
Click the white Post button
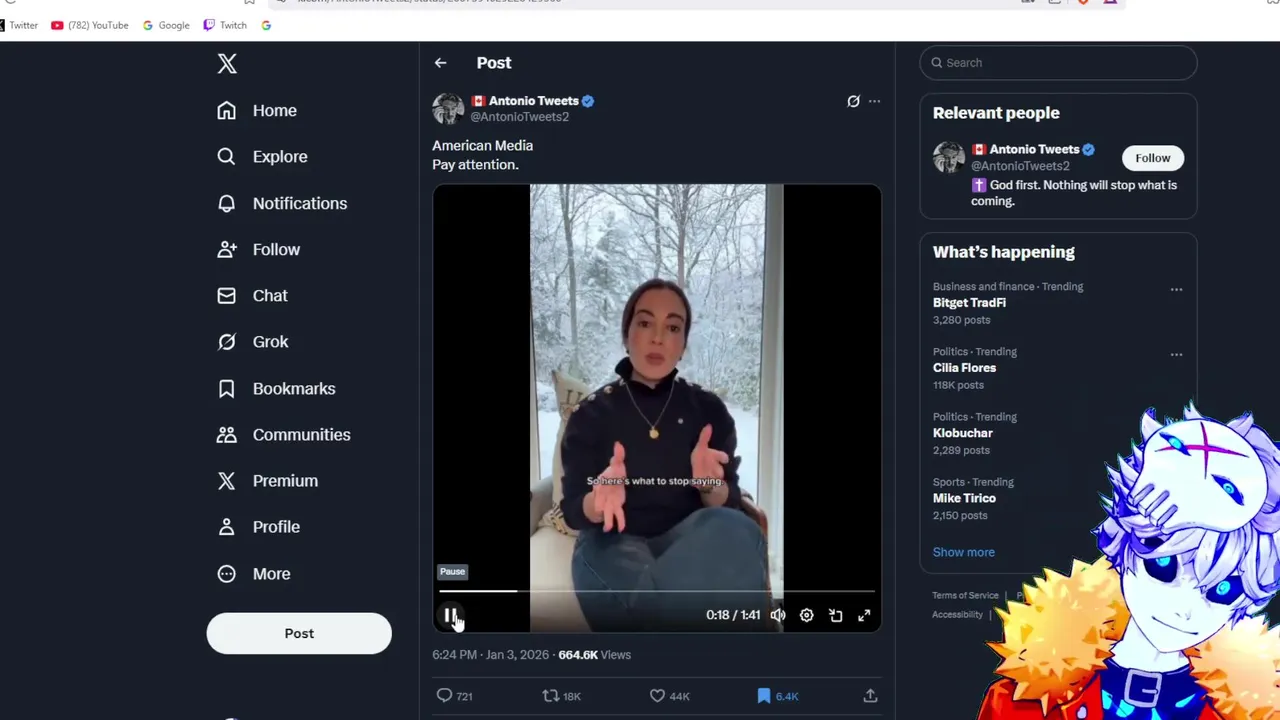click(x=299, y=633)
